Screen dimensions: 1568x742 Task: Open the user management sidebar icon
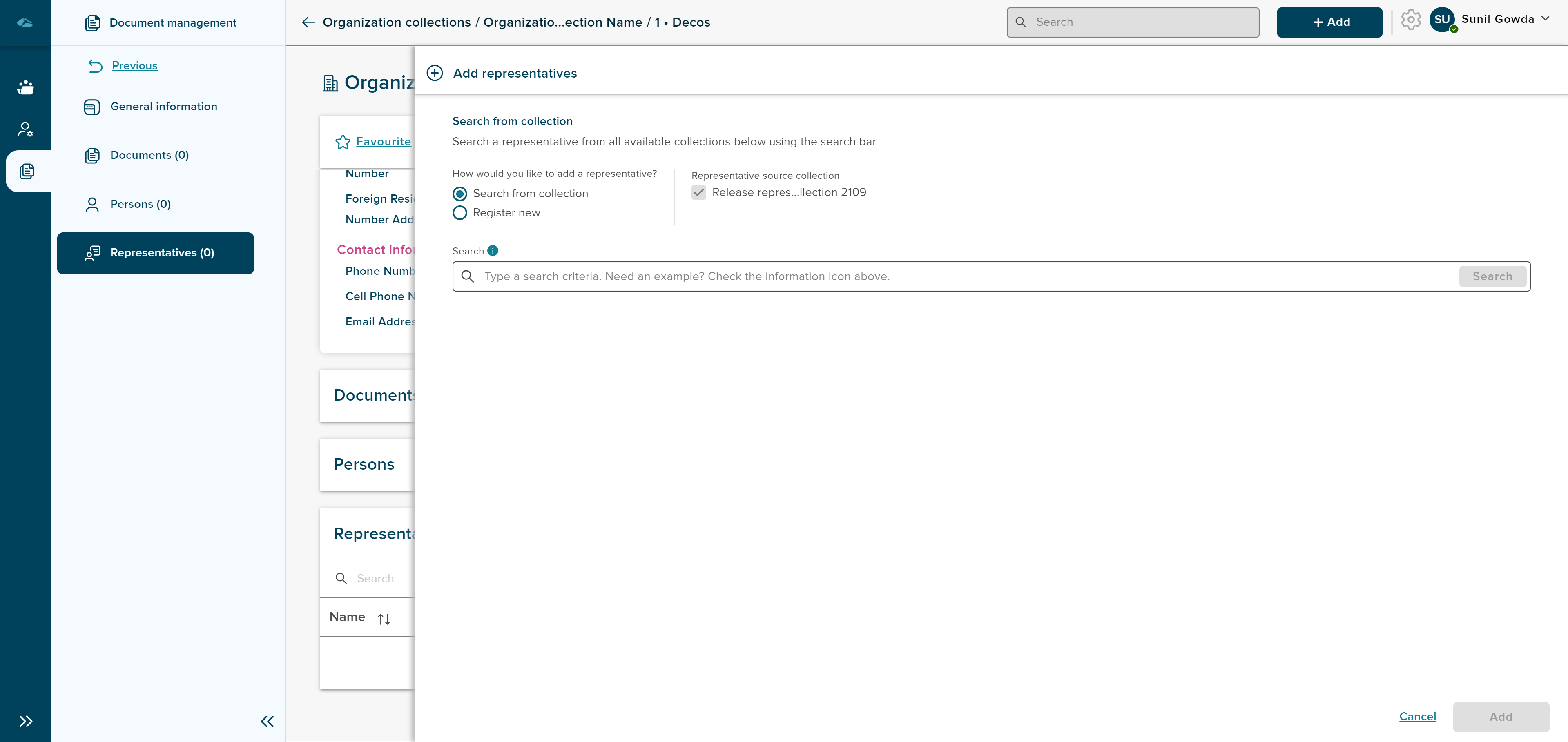click(x=25, y=129)
